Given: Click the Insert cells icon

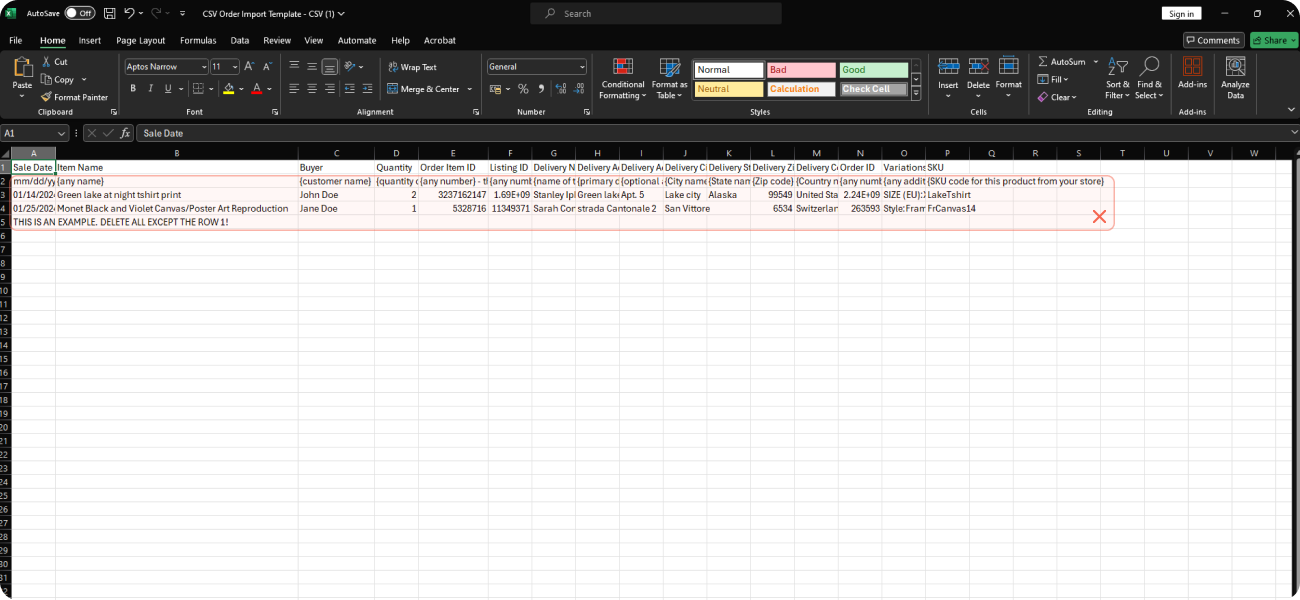Looking at the screenshot, I should [x=948, y=67].
